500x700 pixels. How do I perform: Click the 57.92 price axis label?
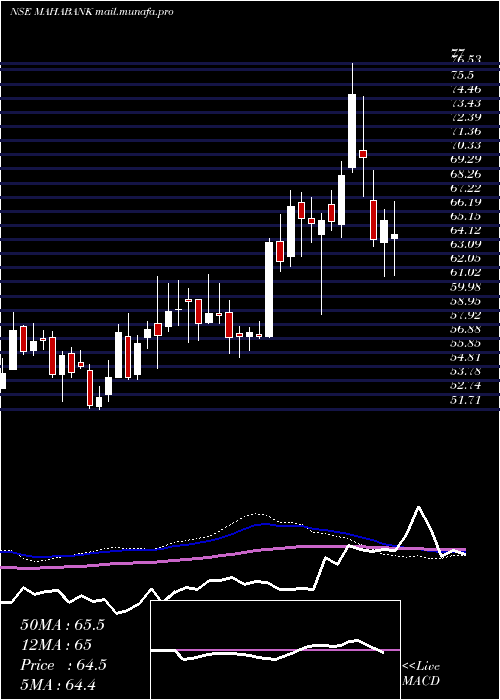tap(467, 315)
